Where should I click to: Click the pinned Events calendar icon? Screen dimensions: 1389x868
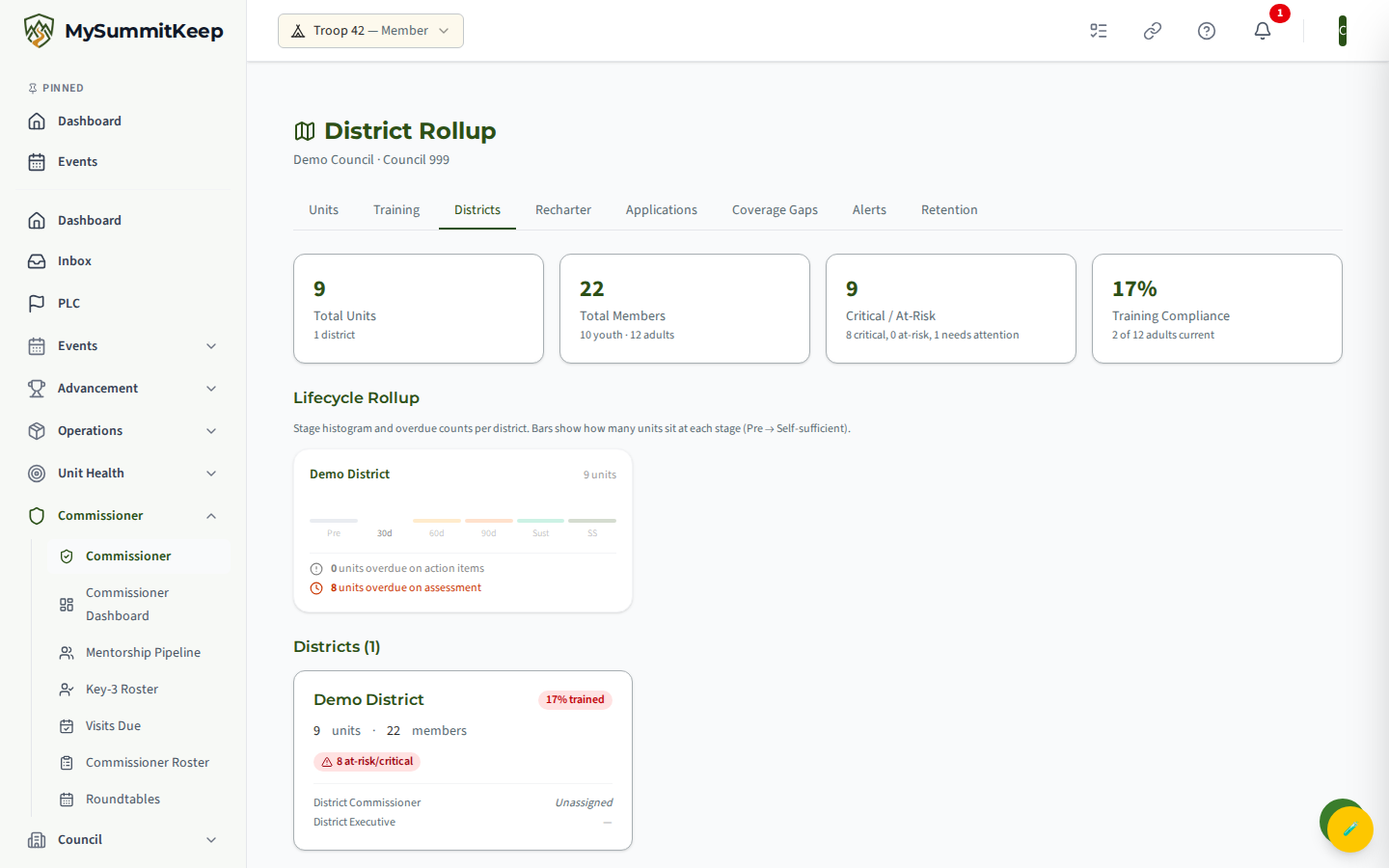37,162
